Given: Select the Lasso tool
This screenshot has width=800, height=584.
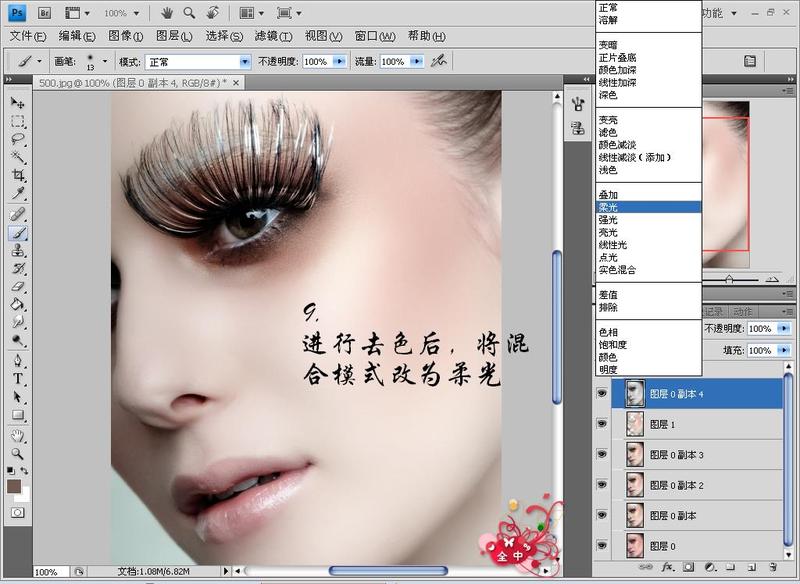Looking at the screenshot, I should (x=18, y=139).
